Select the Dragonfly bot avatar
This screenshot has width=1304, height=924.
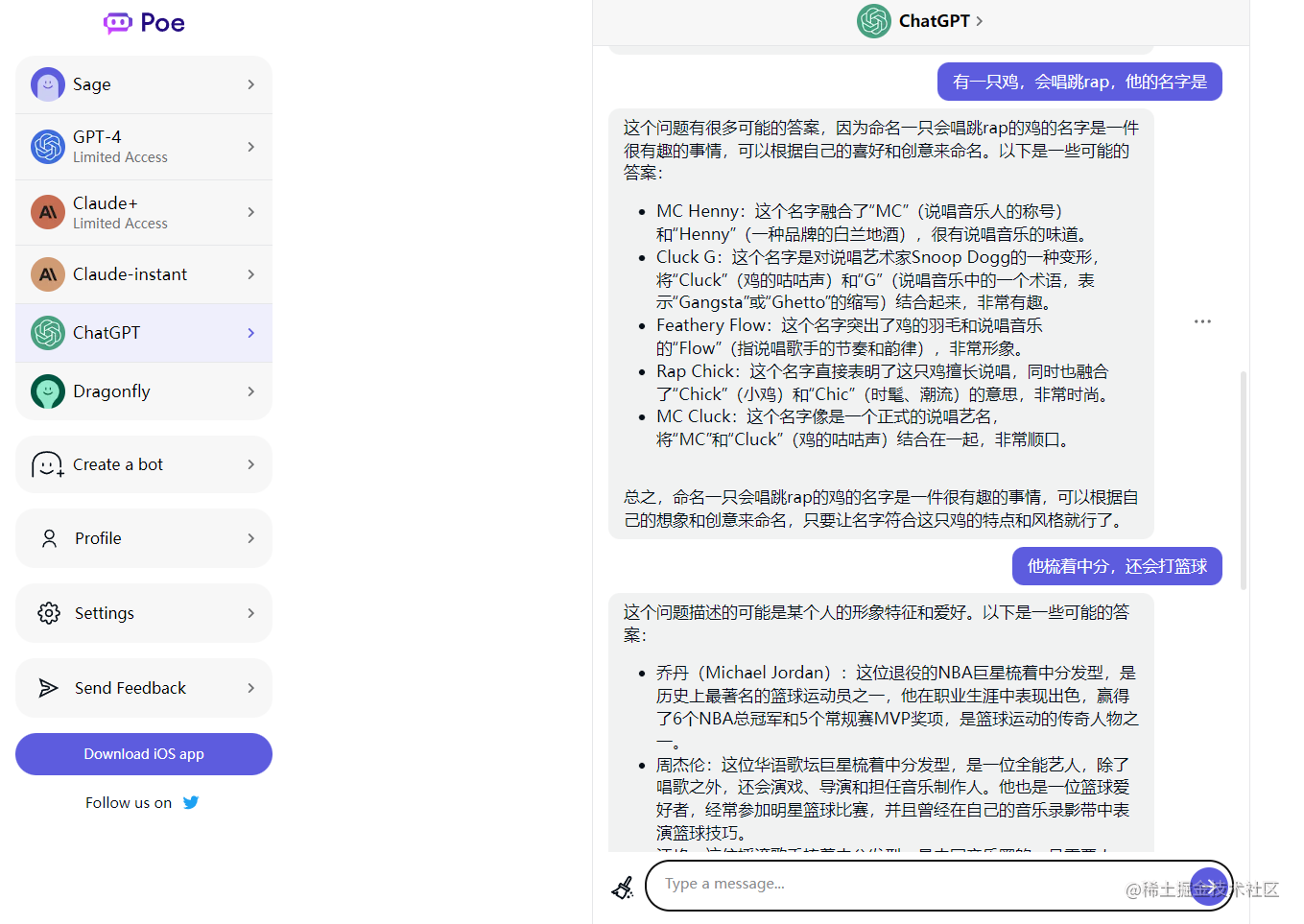coord(48,391)
